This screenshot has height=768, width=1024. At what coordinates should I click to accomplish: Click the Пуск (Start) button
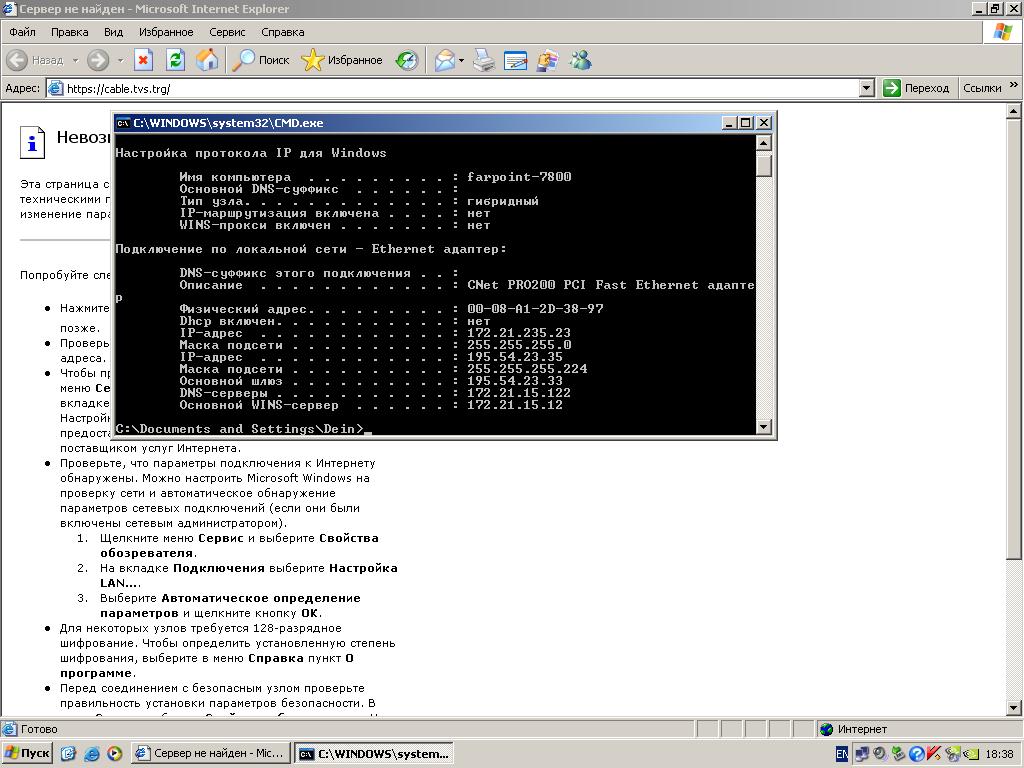27,753
